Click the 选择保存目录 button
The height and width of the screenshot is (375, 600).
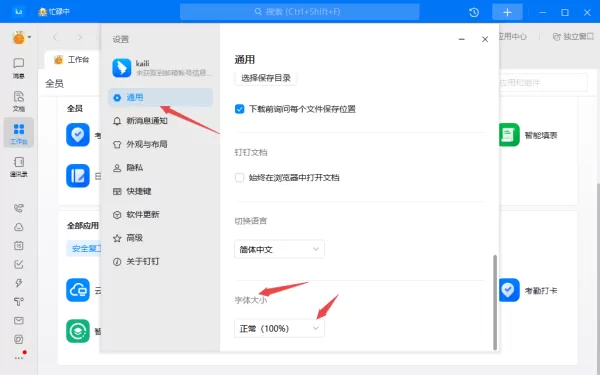pyautogui.click(x=266, y=78)
